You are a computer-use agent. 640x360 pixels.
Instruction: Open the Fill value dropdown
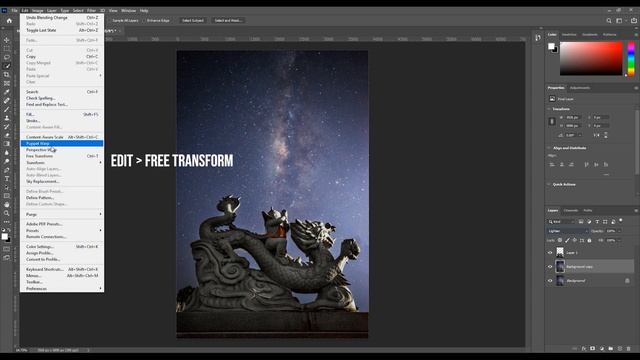pyautogui.click(x=619, y=240)
